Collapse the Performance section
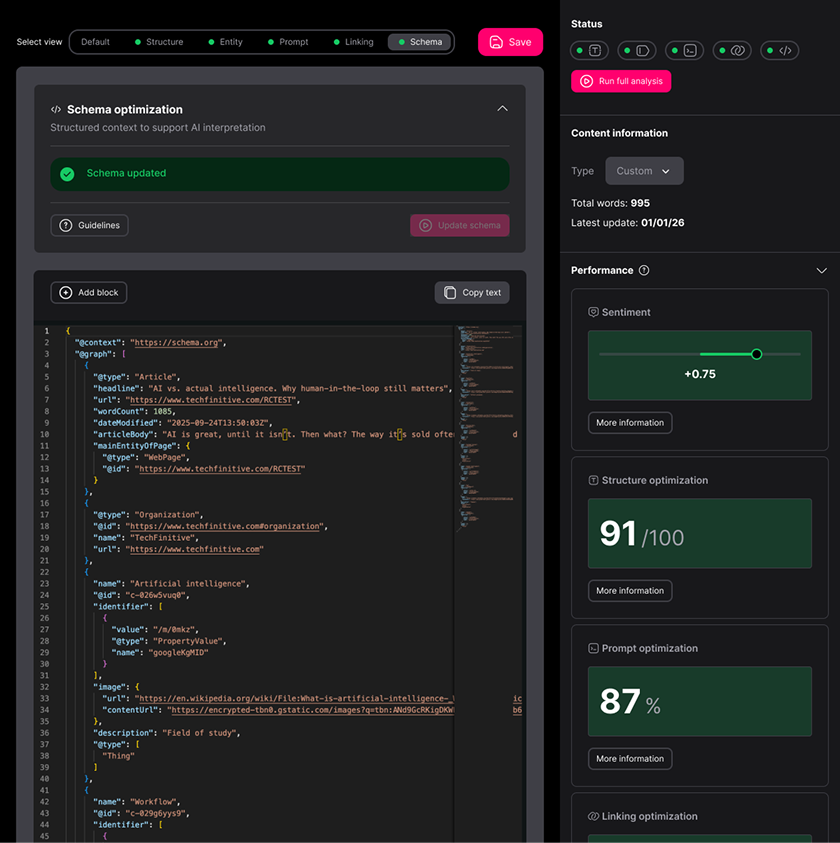Viewport: 840px width, 843px height. [x=821, y=270]
